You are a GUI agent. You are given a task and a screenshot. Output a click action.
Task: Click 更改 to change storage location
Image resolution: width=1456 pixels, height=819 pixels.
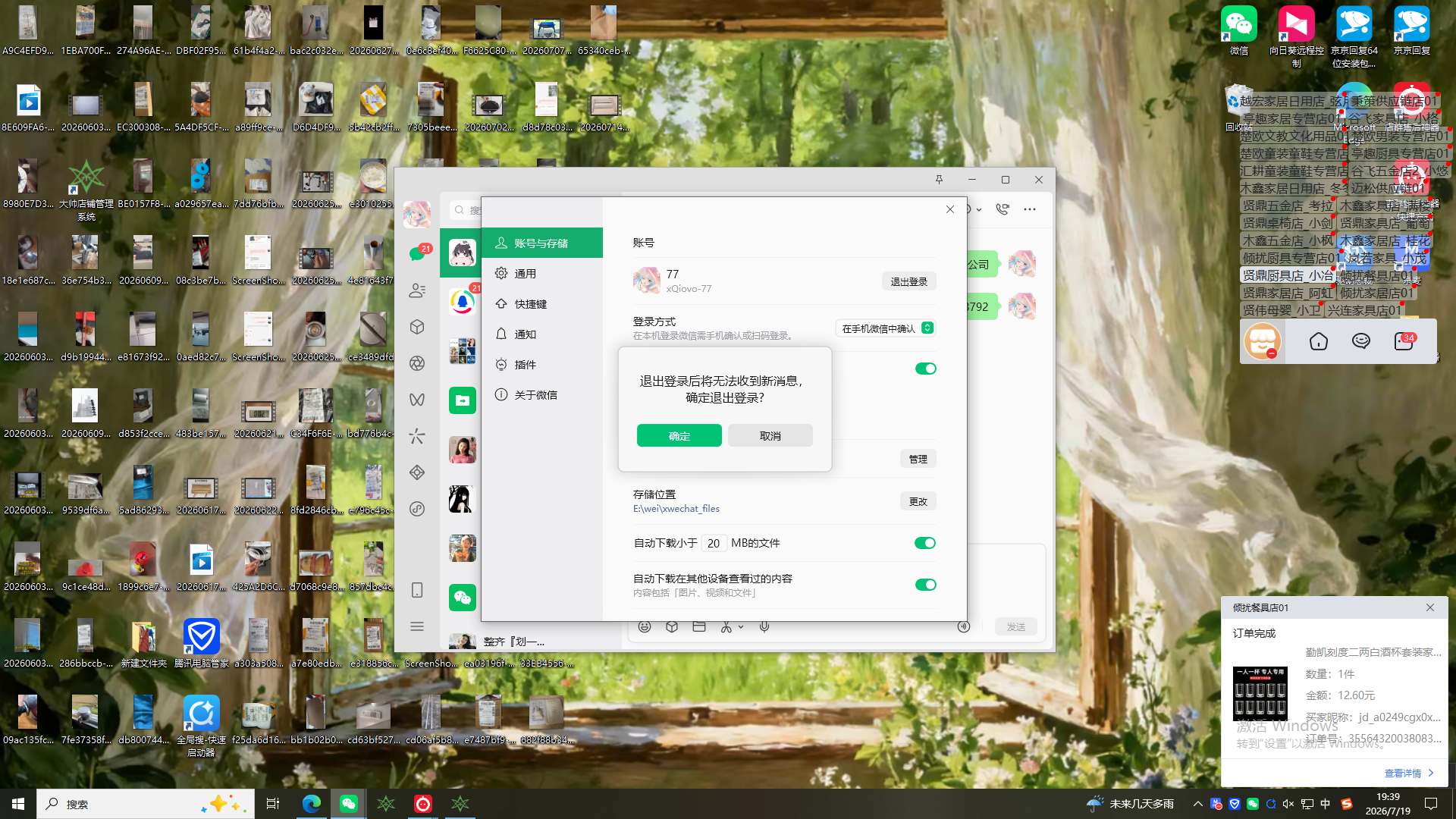(x=918, y=501)
